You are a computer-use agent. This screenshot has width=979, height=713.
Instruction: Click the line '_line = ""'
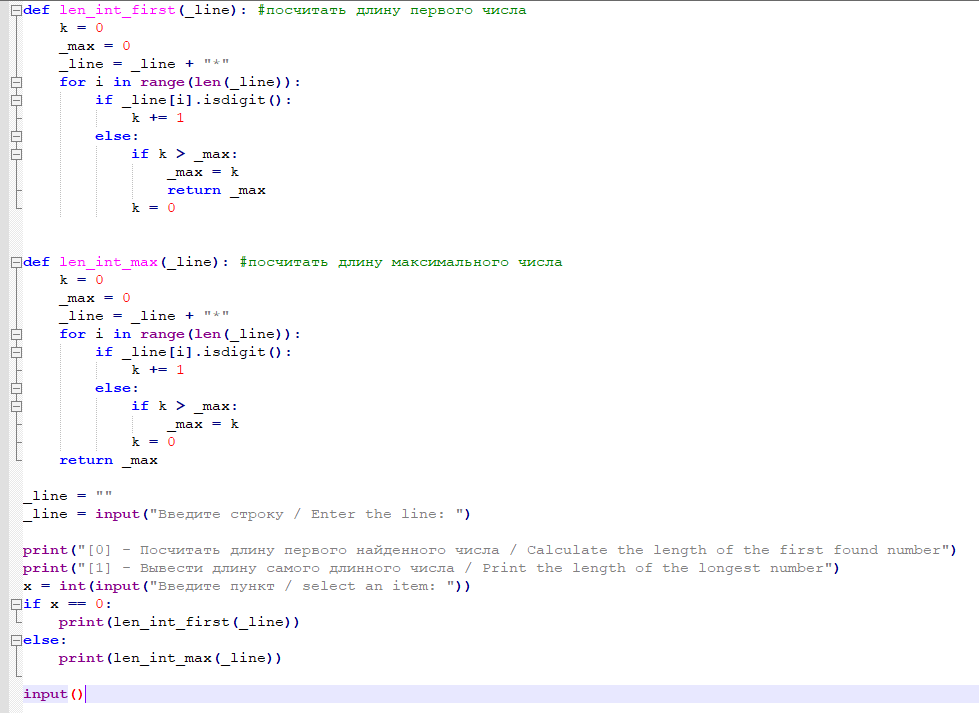67,496
